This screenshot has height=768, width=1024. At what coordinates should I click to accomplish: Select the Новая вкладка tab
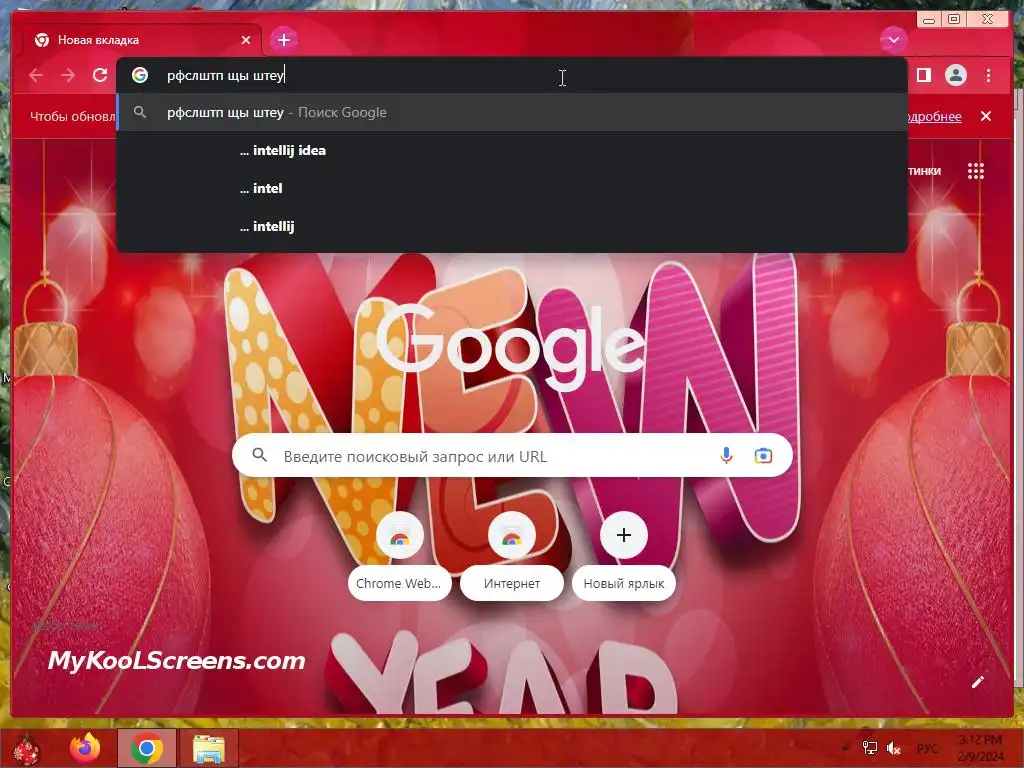142,40
